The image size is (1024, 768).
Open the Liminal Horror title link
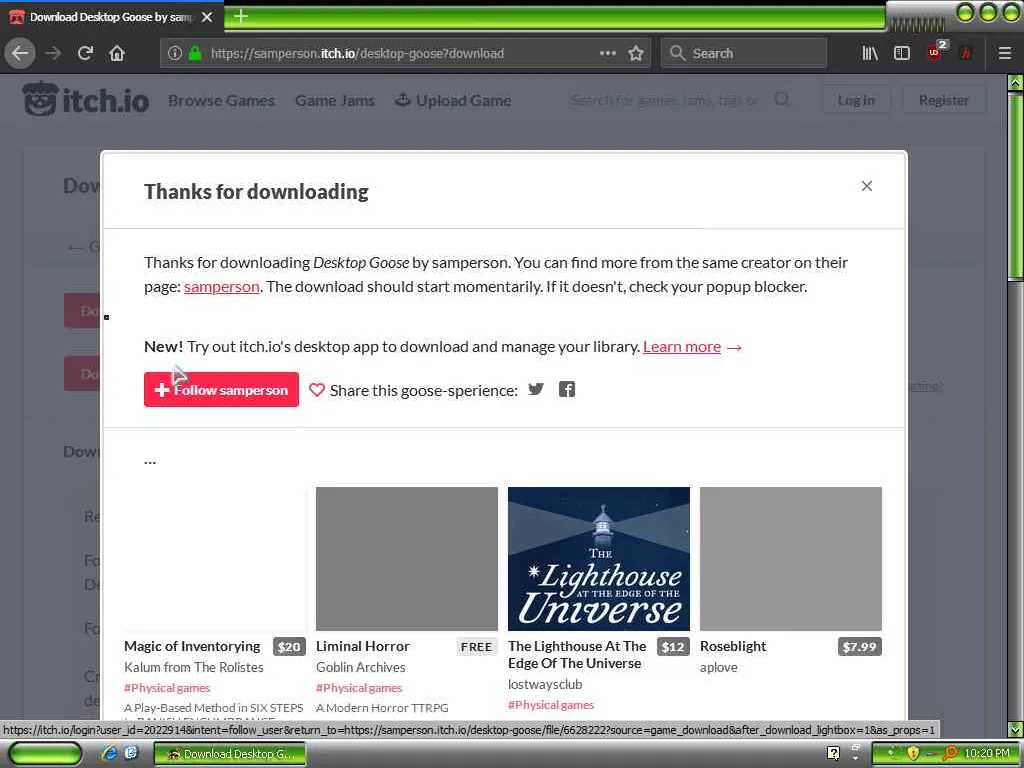point(362,646)
